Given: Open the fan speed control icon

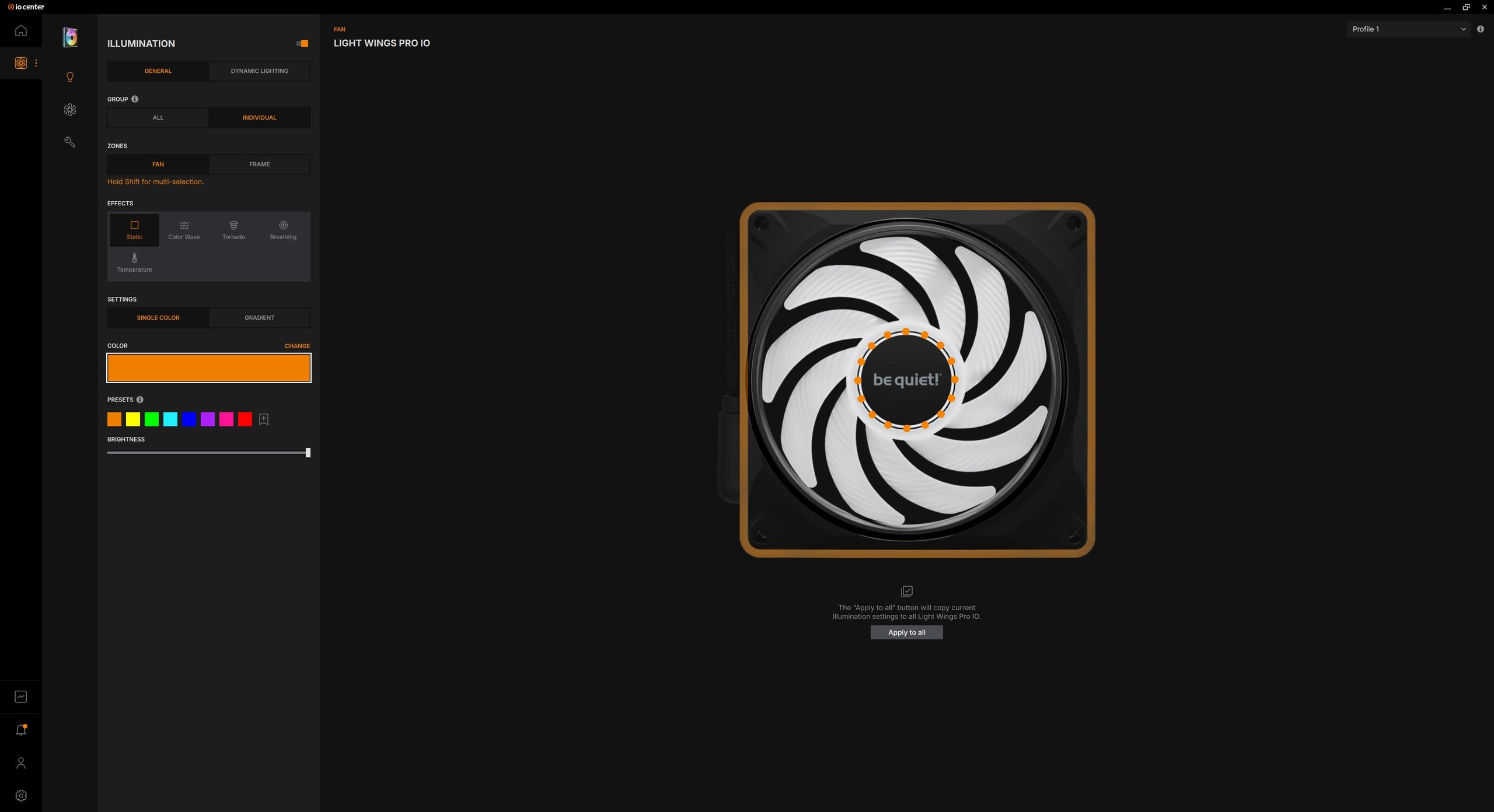Looking at the screenshot, I should [x=70, y=110].
